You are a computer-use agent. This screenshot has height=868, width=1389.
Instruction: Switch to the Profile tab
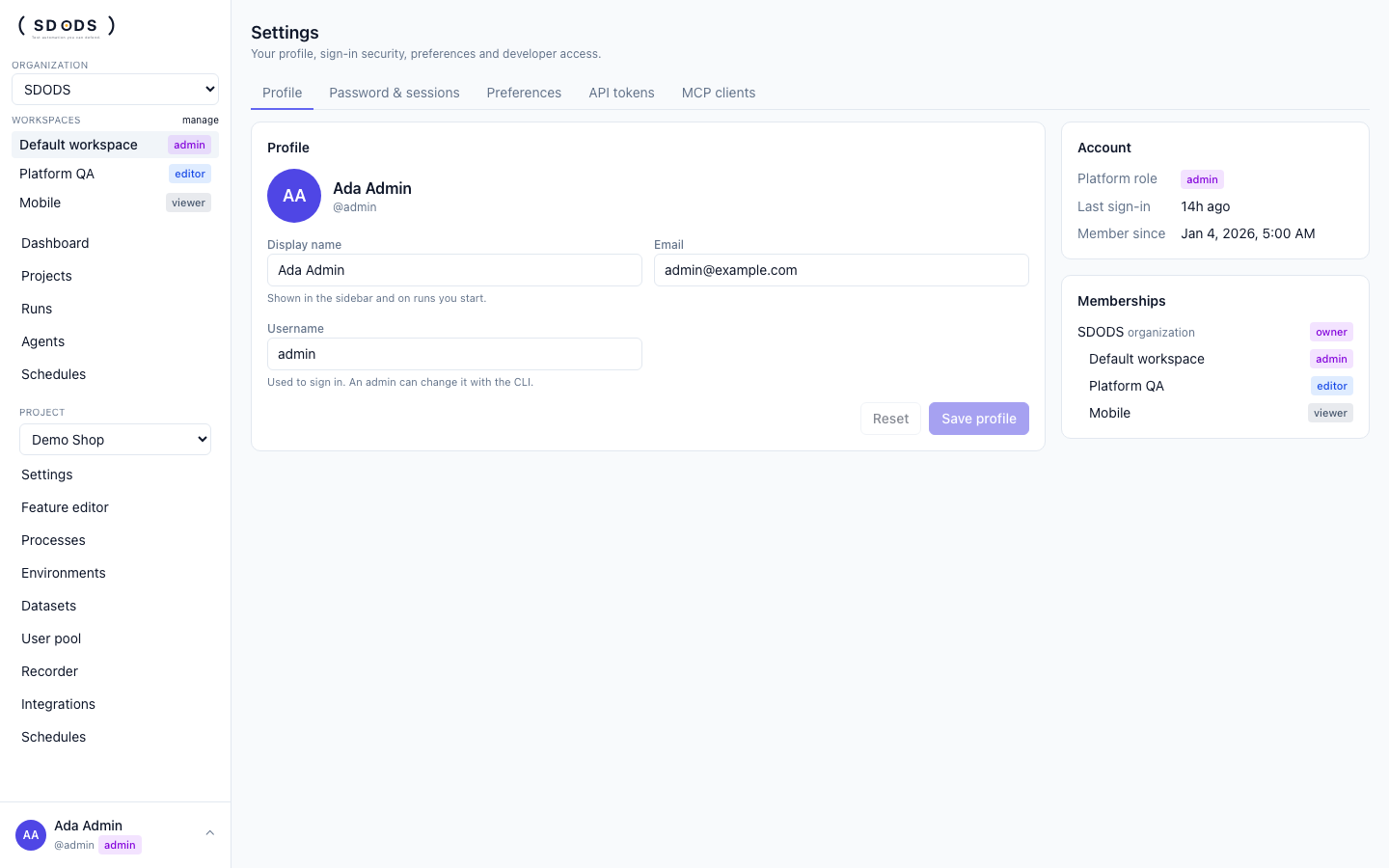[x=283, y=93]
